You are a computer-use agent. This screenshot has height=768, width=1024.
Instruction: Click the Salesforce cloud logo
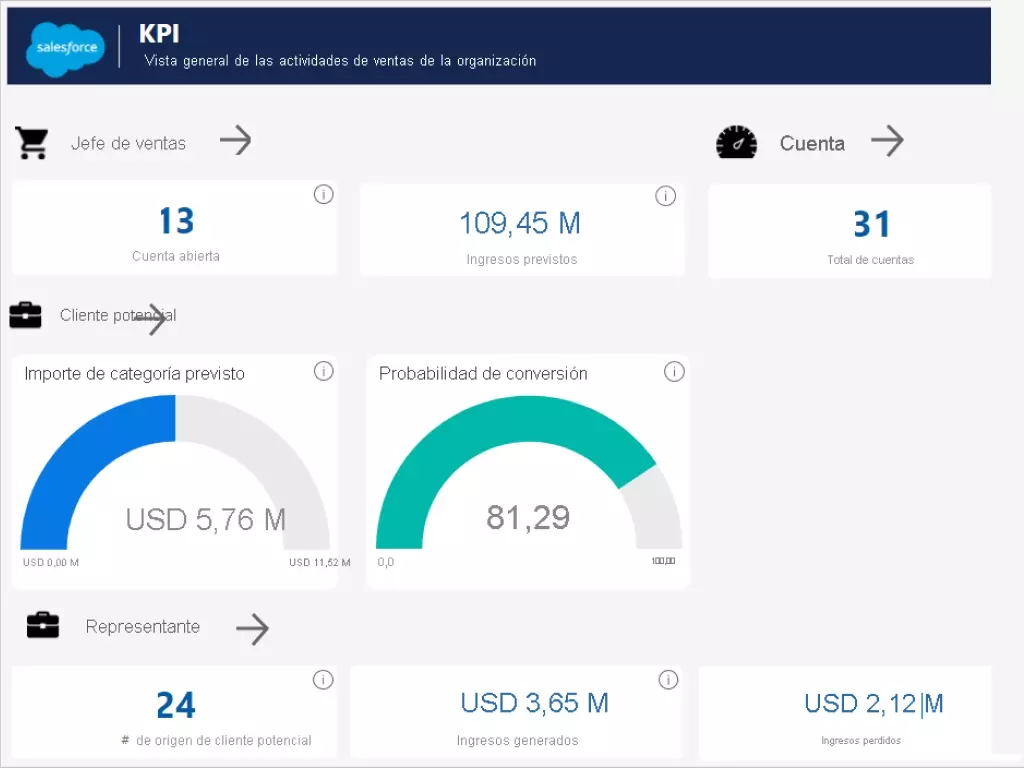click(x=64, y=47)
